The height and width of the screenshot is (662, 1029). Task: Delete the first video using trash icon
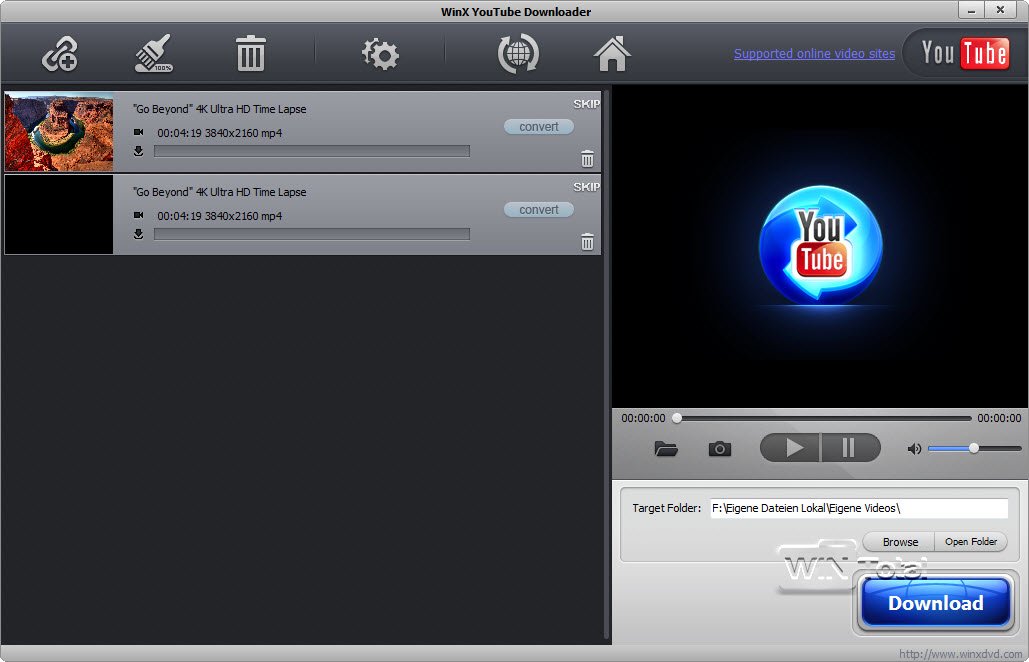click(x=587, y=159)
